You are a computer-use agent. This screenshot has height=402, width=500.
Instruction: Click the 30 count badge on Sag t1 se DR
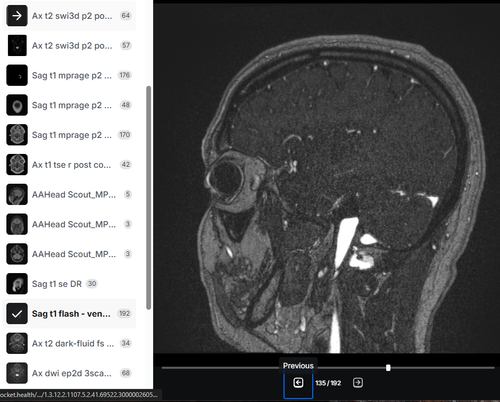pyautogui.click(x=92, y=284)
